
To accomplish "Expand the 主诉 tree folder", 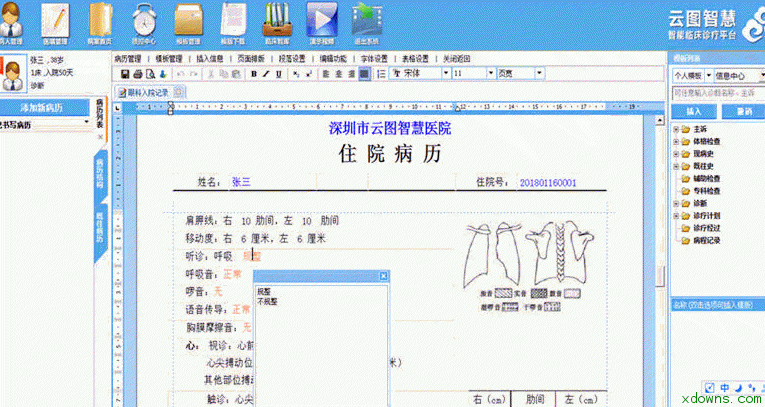I will click(676, 129).
